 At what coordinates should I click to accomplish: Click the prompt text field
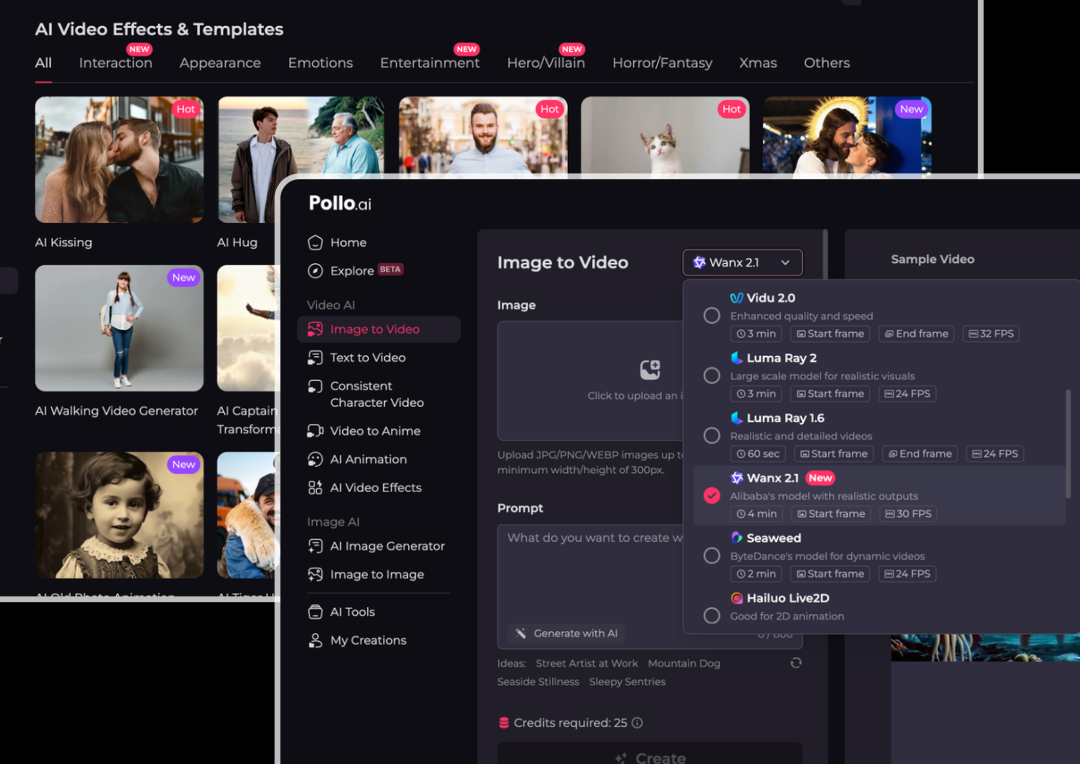pos(650,586)
